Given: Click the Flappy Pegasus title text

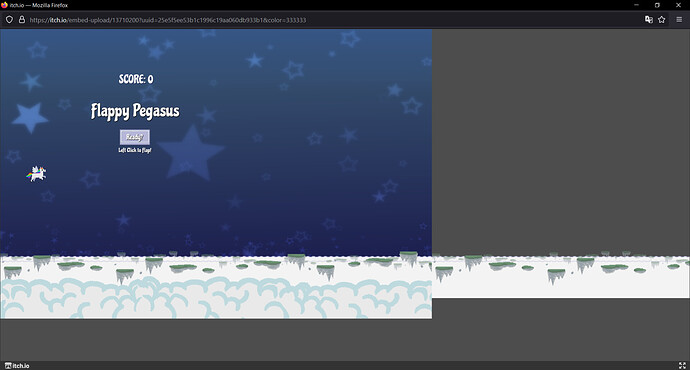Looking at the screenshot, I should [x=135, y=111].
